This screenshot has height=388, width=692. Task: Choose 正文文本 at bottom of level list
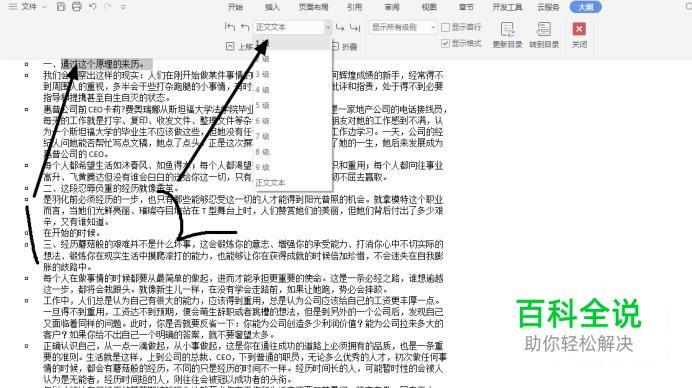point(292,183)
